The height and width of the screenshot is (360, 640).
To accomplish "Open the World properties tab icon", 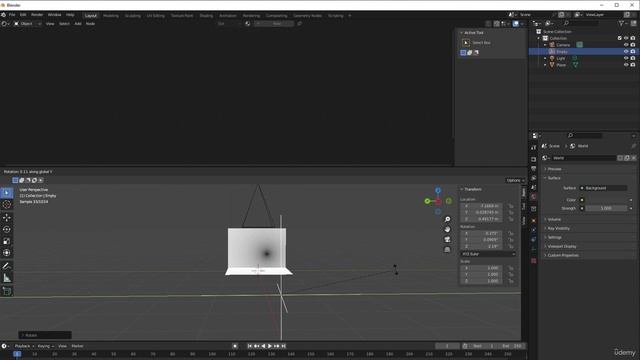I will coord(533,197).
